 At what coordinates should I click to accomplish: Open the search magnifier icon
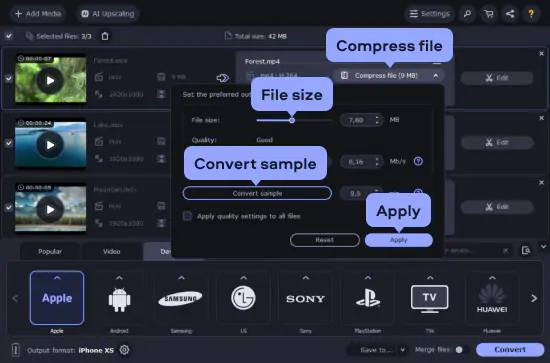[x=467, y=14]
